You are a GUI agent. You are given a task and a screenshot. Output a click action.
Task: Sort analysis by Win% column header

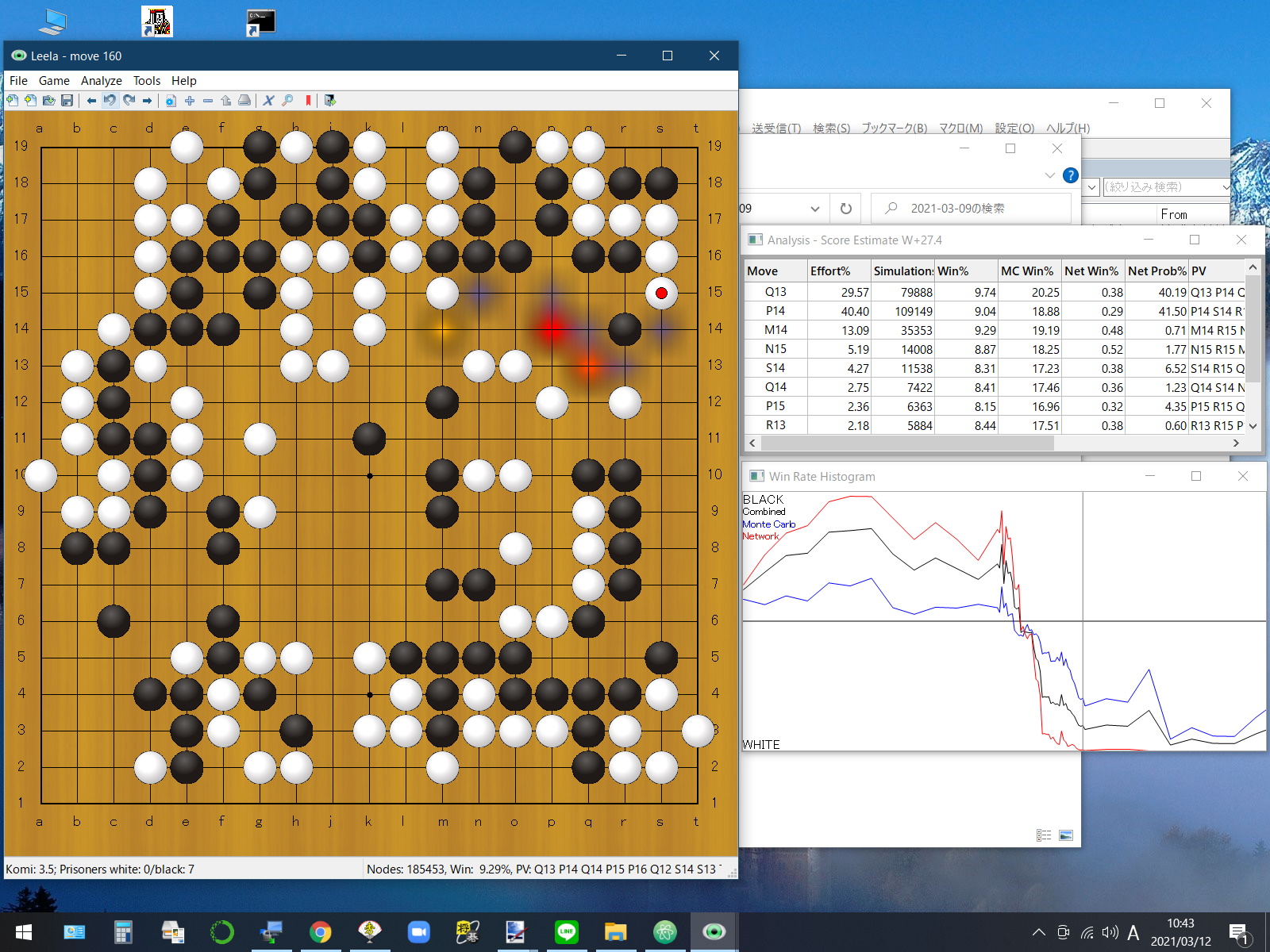[x=964, y=271]
